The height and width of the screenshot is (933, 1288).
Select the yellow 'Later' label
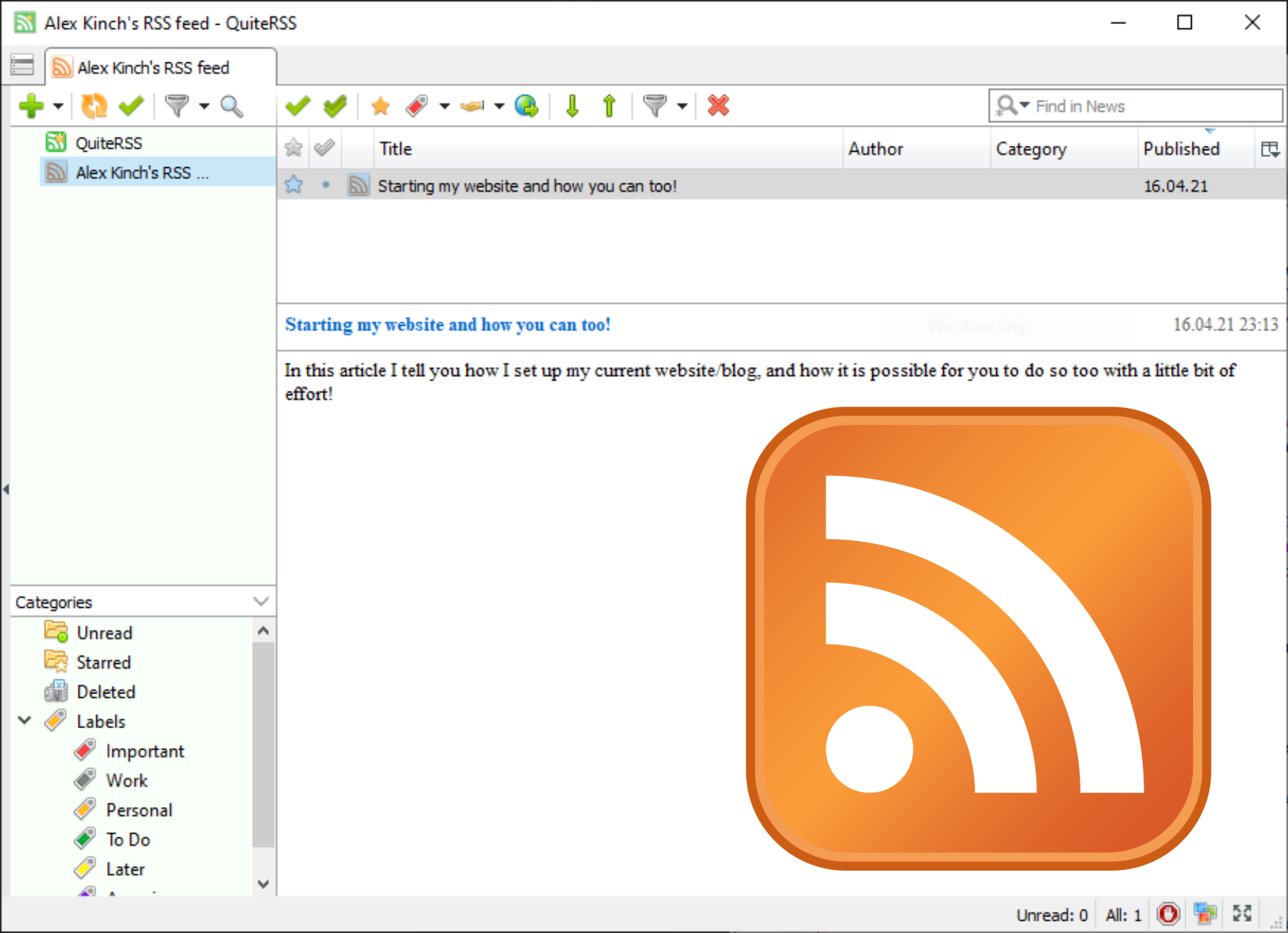125,869
